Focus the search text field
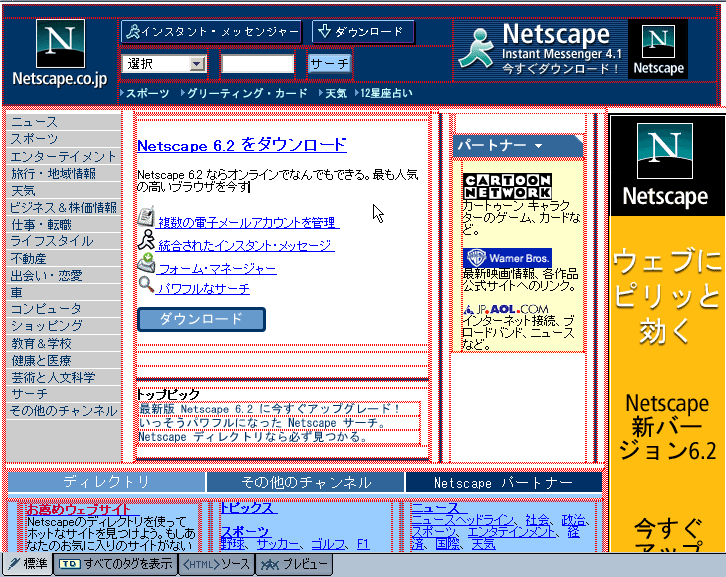 tap(258, 63)
